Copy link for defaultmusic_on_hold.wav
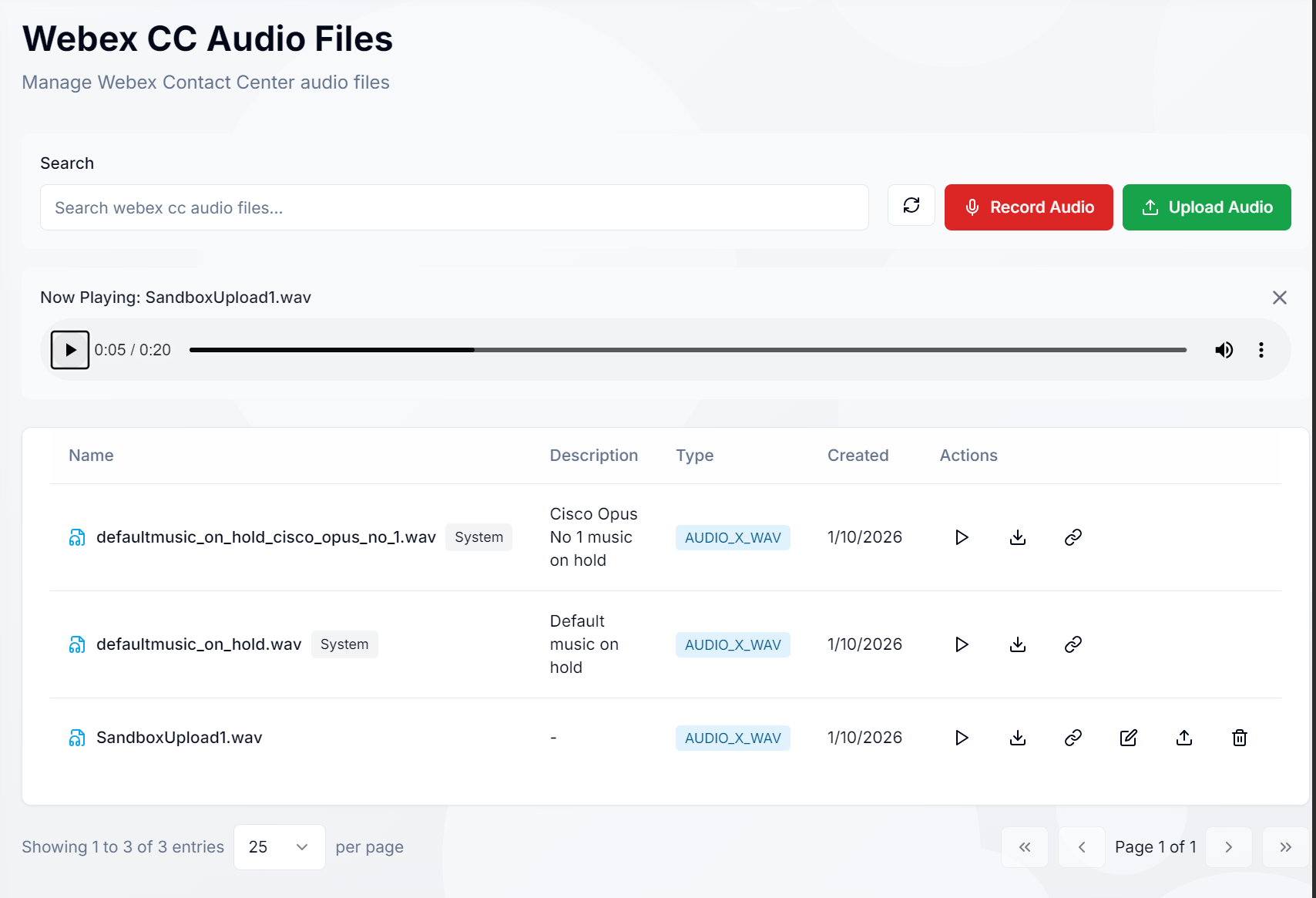Image resolution: width=1316 pixels, height=898 pixels. click(1073, 644)
